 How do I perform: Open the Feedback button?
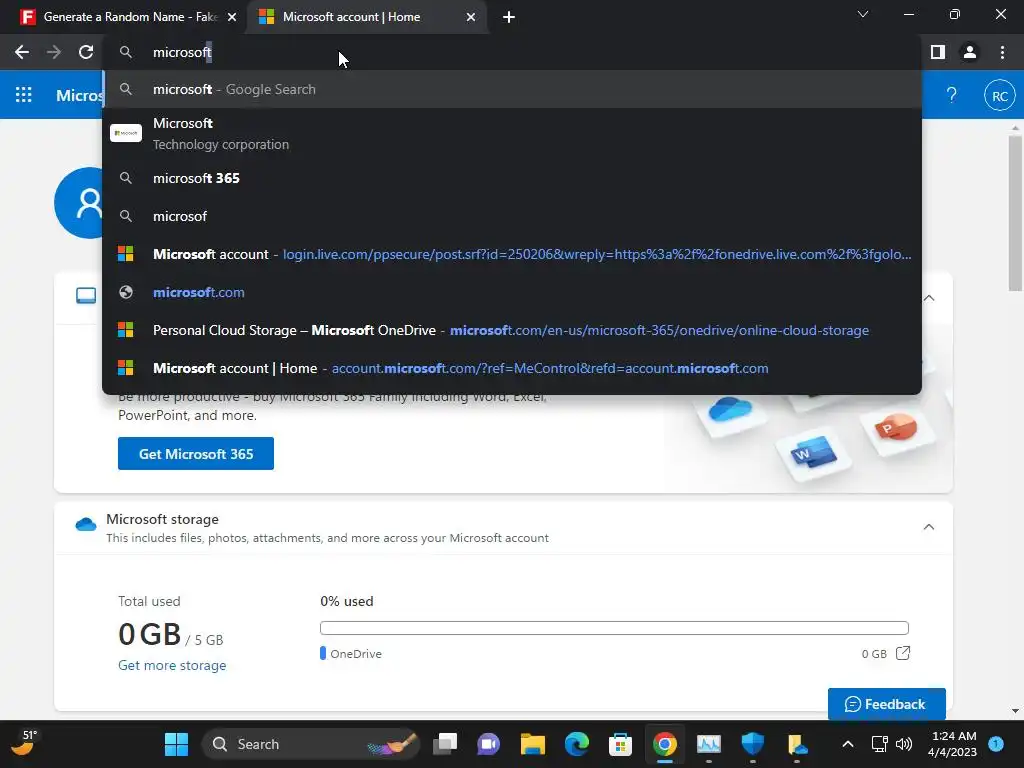coord(886,704)
